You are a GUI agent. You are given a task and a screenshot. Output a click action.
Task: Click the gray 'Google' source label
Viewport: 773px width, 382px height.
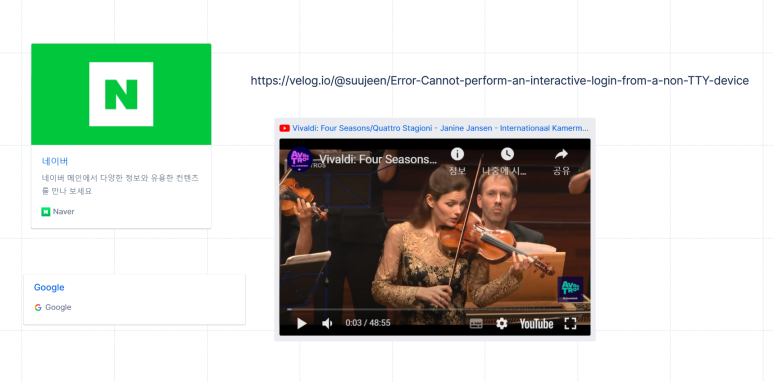click(x=58, y=308)
